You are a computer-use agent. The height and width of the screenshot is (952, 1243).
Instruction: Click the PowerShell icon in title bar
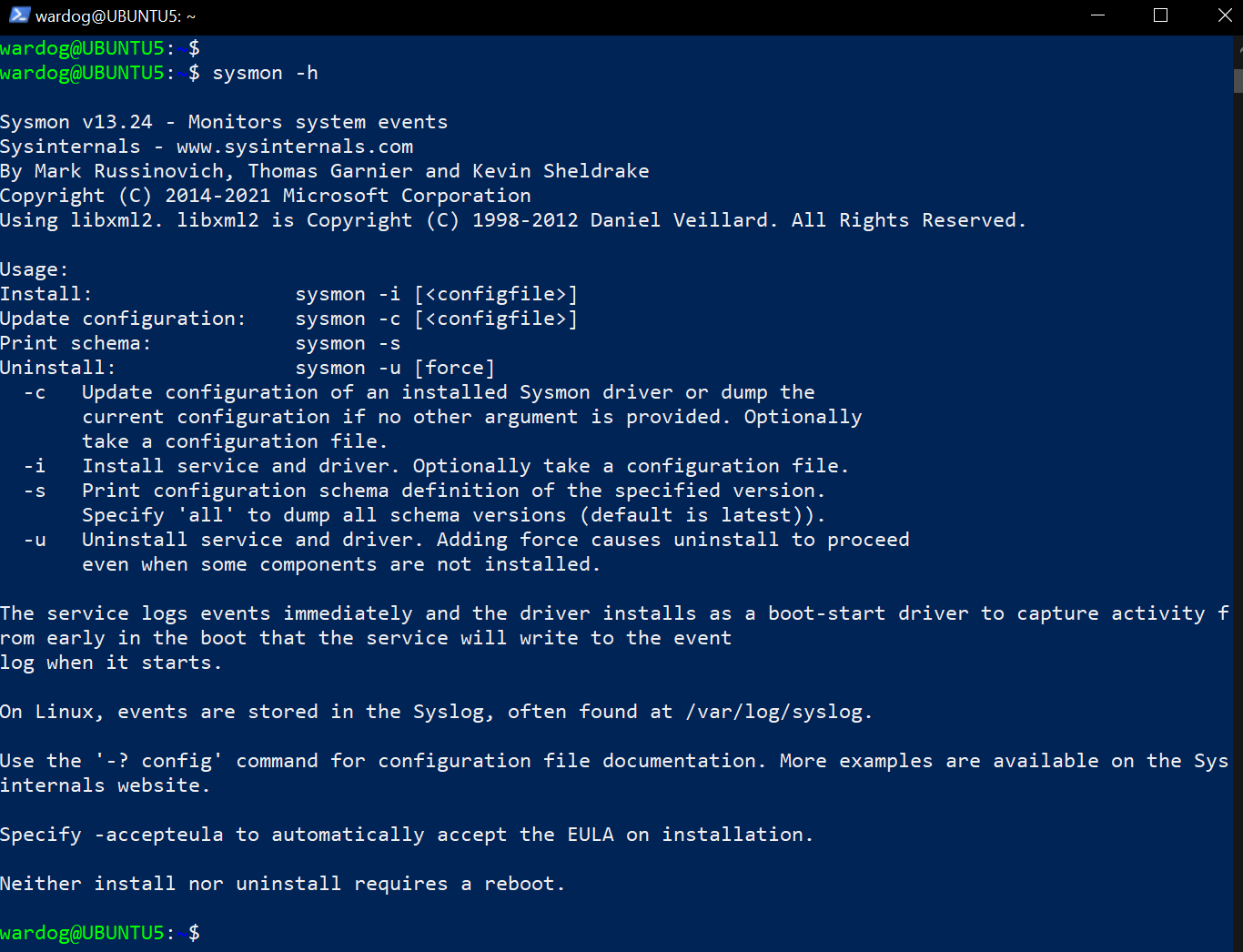19,15
